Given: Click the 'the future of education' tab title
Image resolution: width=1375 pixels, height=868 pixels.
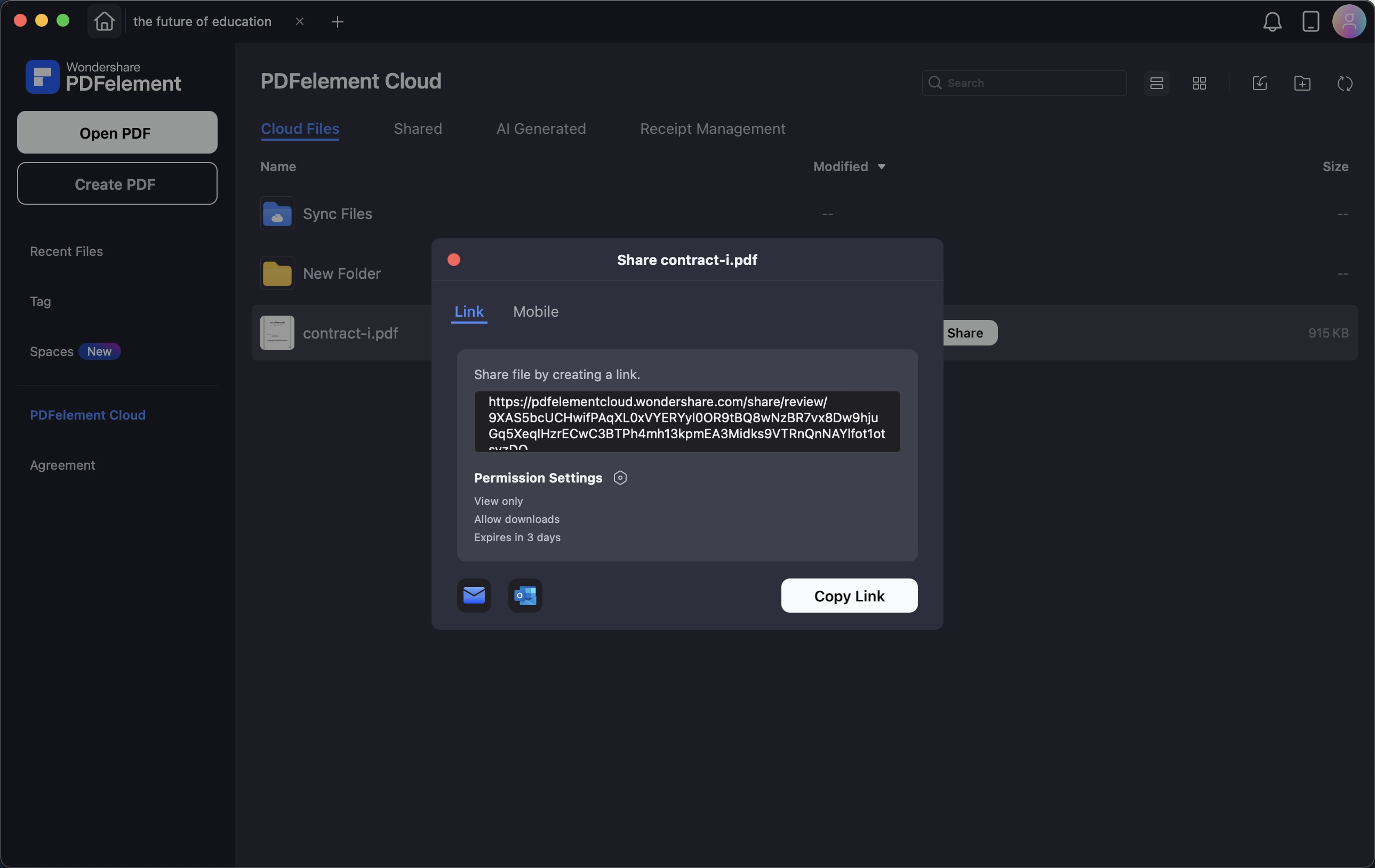Looking at the screenshot, I should (x=202, y=22).
